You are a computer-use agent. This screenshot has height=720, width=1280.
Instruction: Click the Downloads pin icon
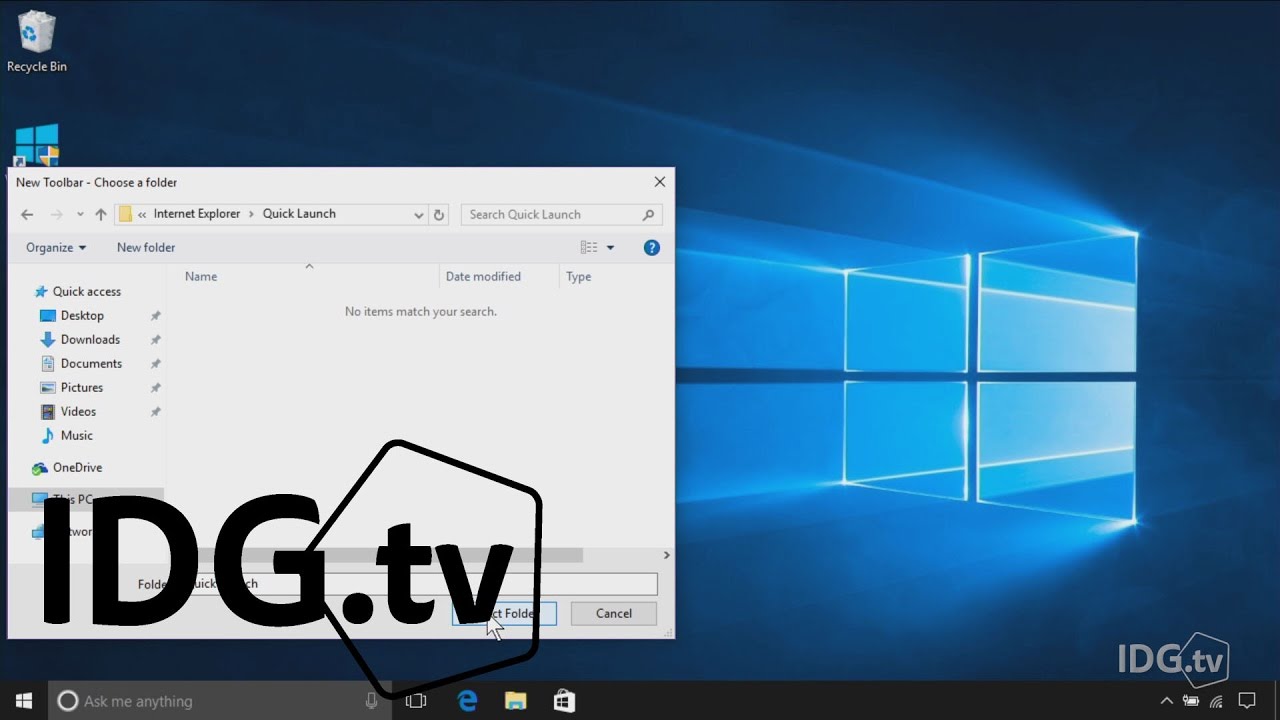pos(155,340)
